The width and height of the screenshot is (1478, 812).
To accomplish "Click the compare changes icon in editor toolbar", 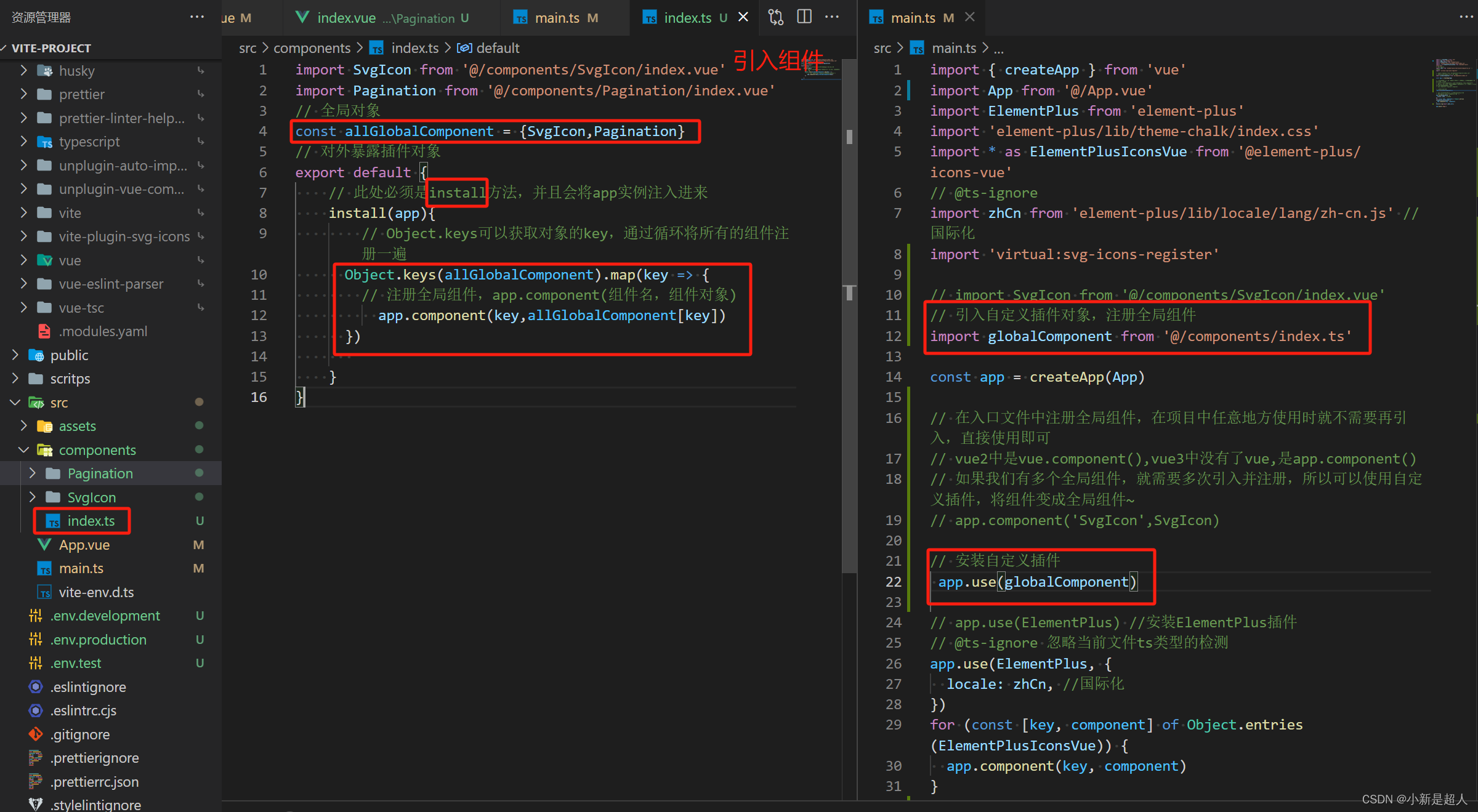I will click(x=776, y=17).
